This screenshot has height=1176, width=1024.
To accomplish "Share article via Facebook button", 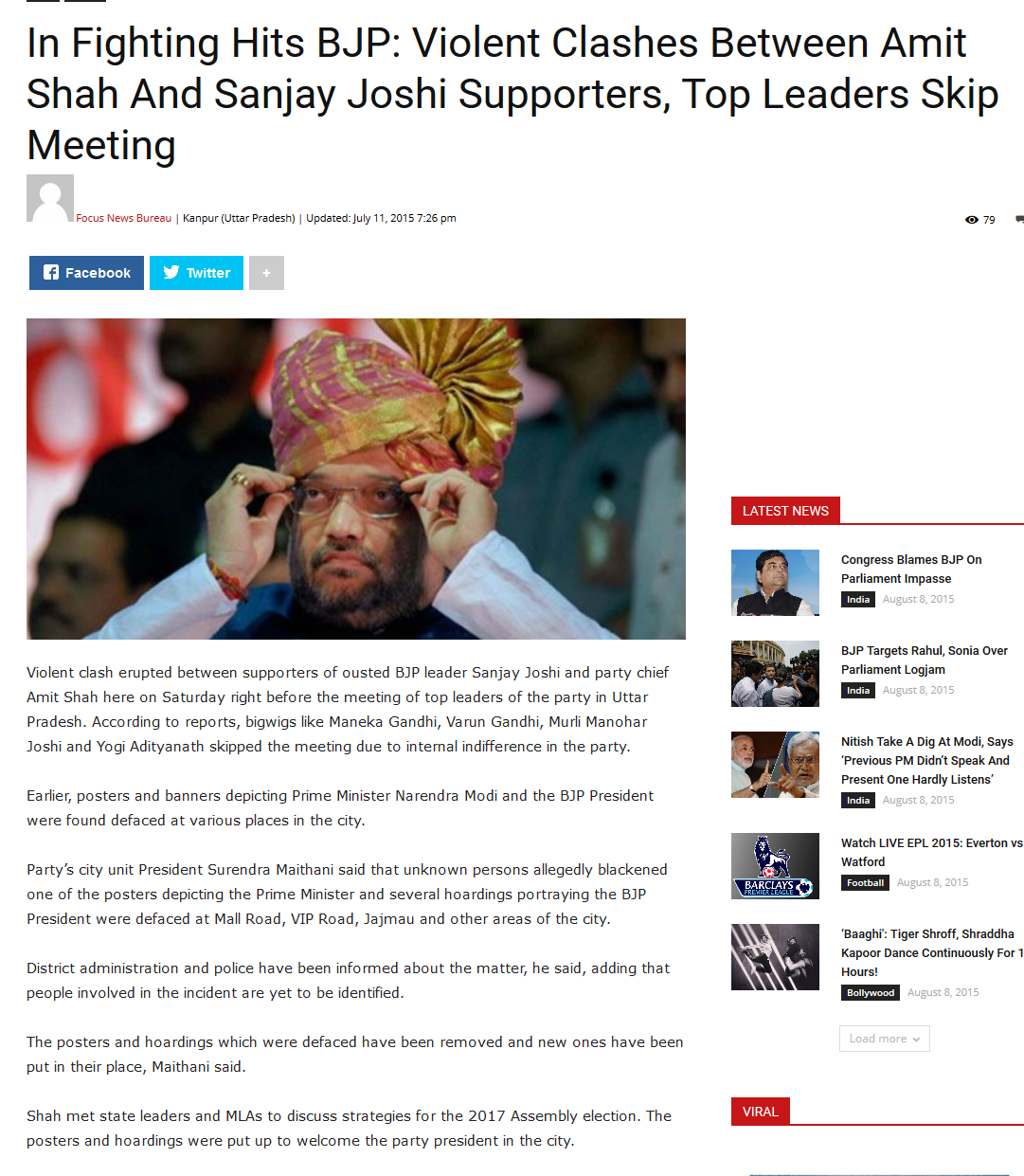I will pyautogui.click(x=86, y=273).
